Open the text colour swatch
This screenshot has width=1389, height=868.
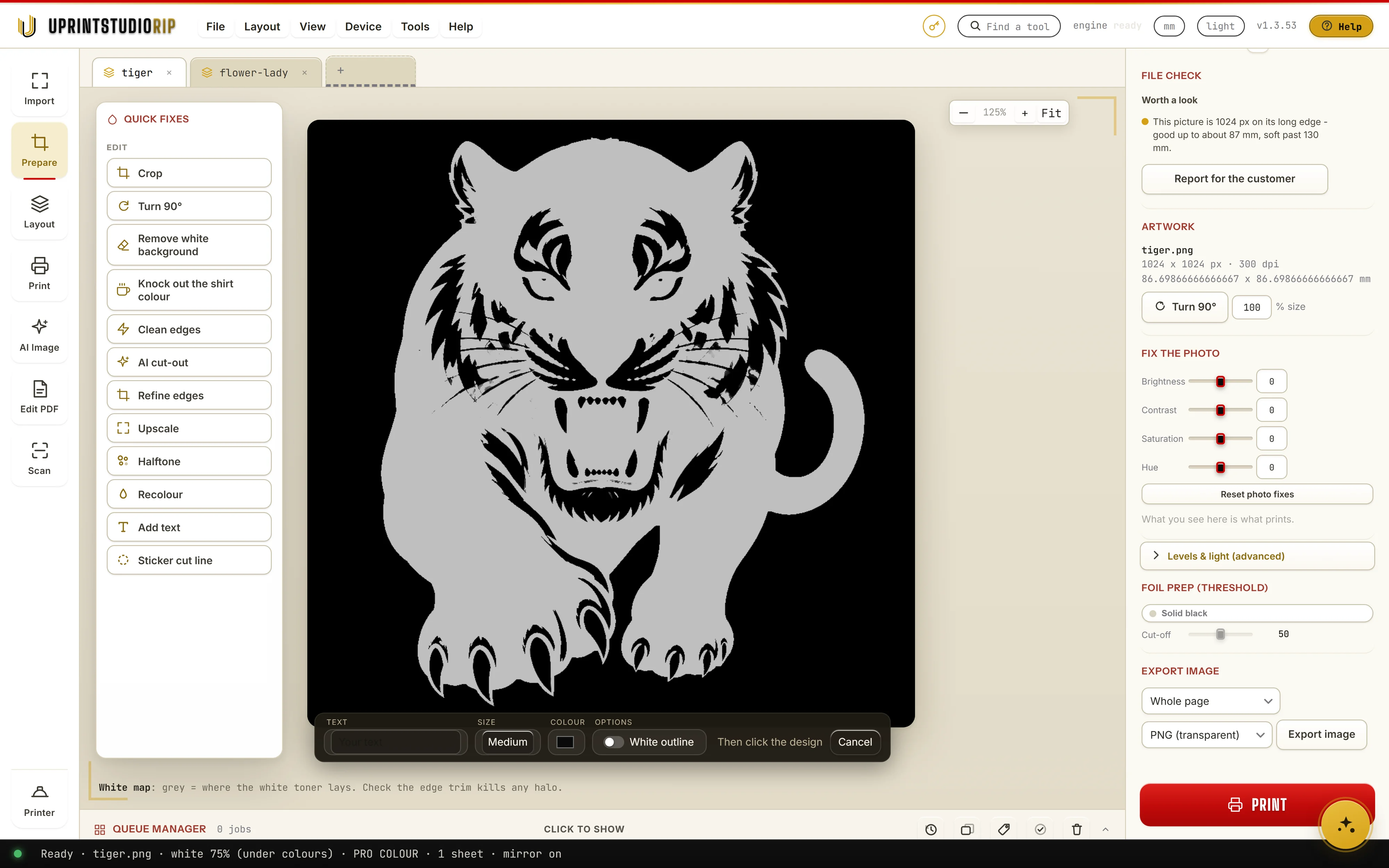click(565, 742)
